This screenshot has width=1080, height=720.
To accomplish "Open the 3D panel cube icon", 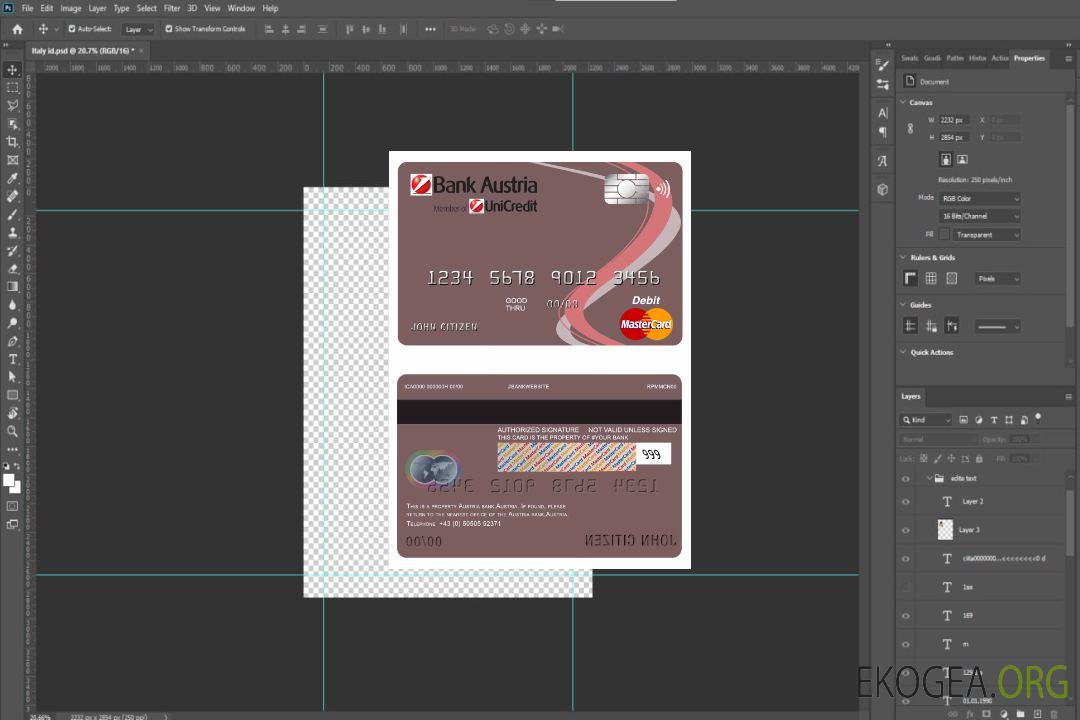I will [x=882, y=189].
